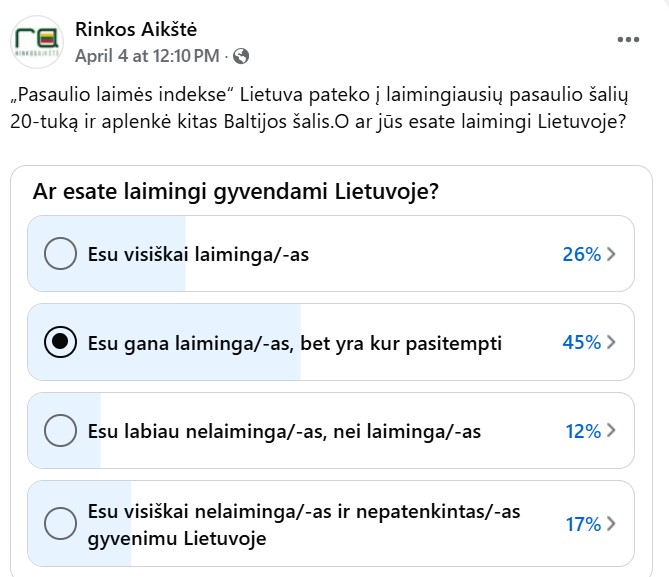The height and width of the screenshot is (577, 669).
Task: Select radio for 'Esu visiškai nelaiminga/-as ir nepatenkintas'
Action: tap(60, 523)
